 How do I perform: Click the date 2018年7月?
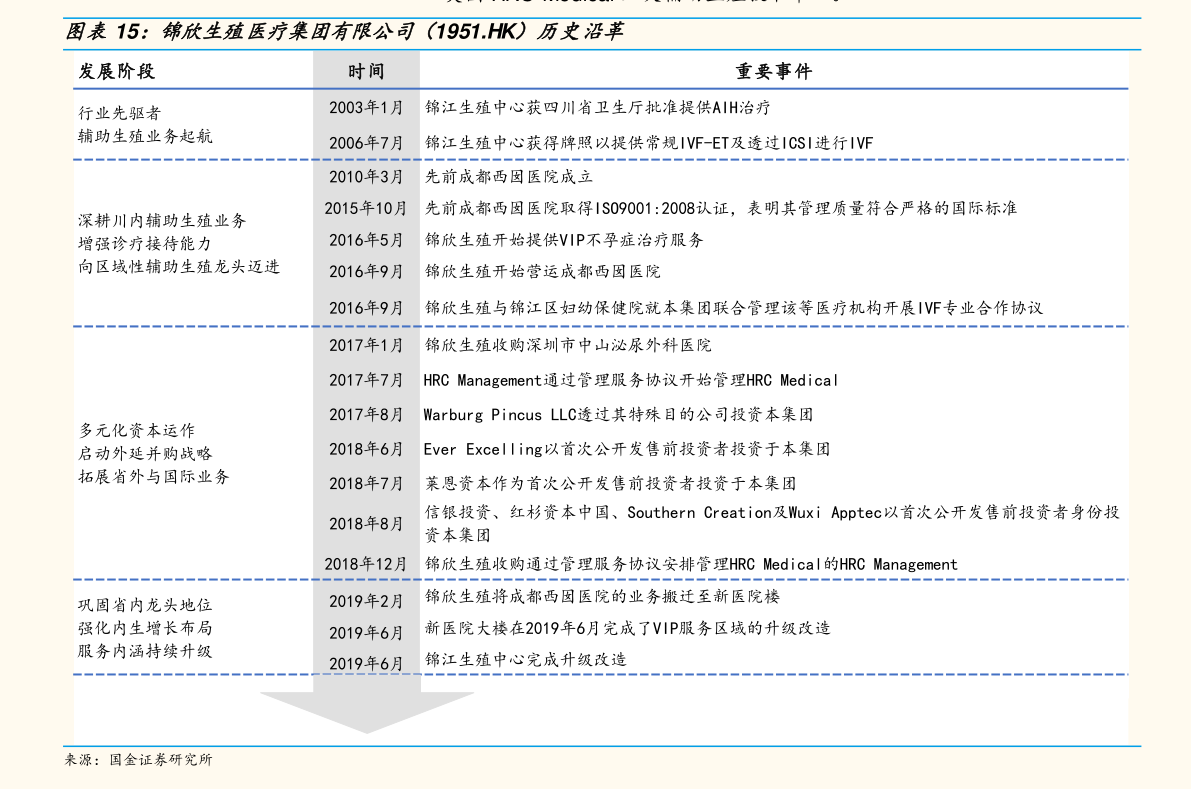366,484
